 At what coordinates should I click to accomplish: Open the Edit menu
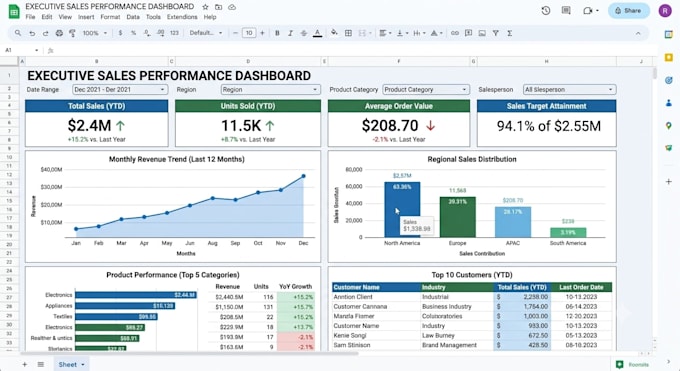pyautogui.click(x=47, y=17)
